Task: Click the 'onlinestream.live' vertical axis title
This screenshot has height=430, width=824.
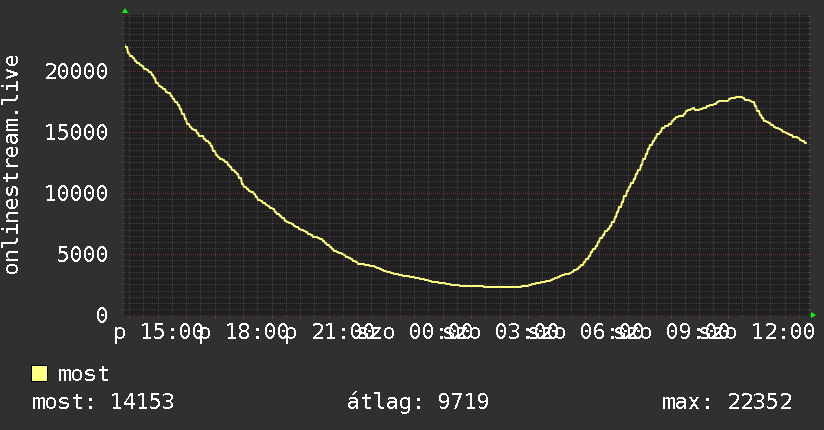Action: point(12,165)
